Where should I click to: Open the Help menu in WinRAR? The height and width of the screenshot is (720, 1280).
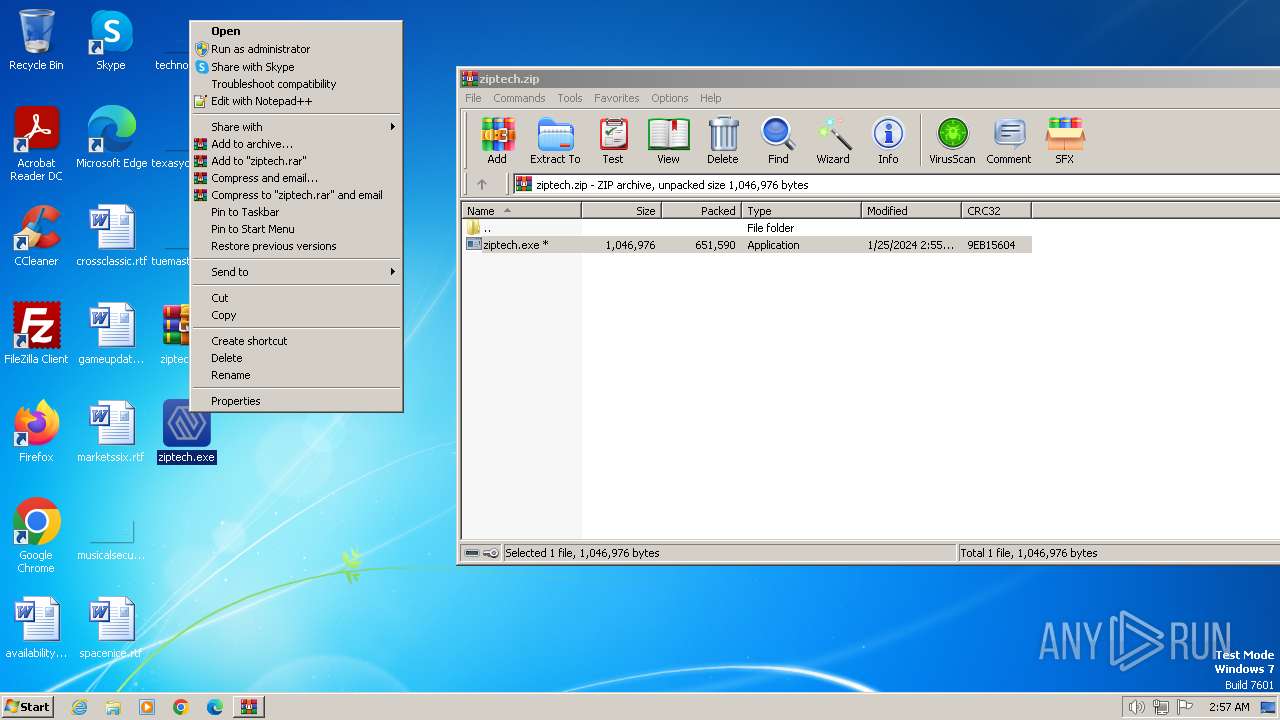[711, 98]
